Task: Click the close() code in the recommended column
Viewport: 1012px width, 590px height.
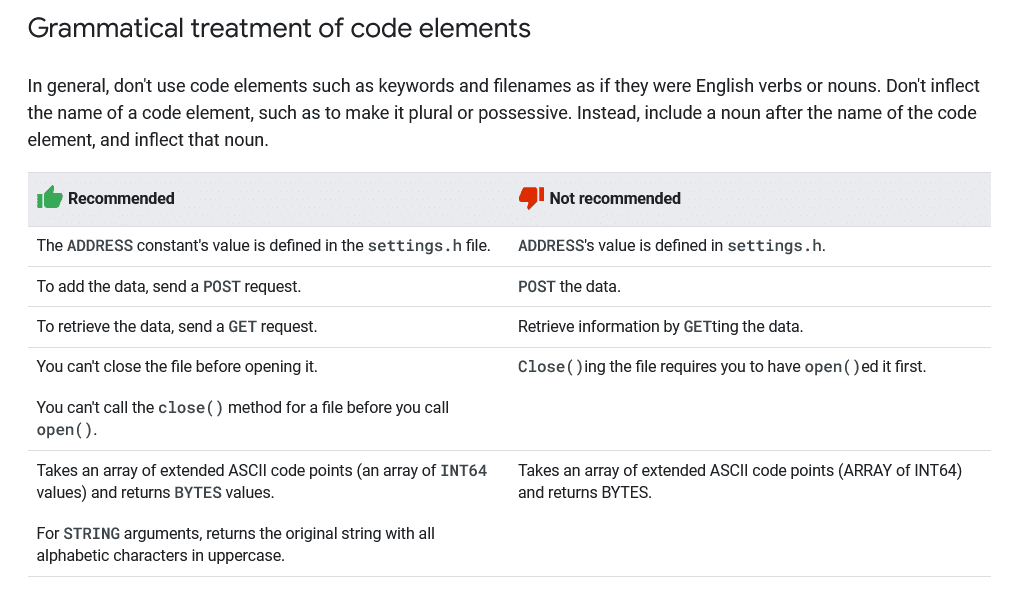Action: 191,407
